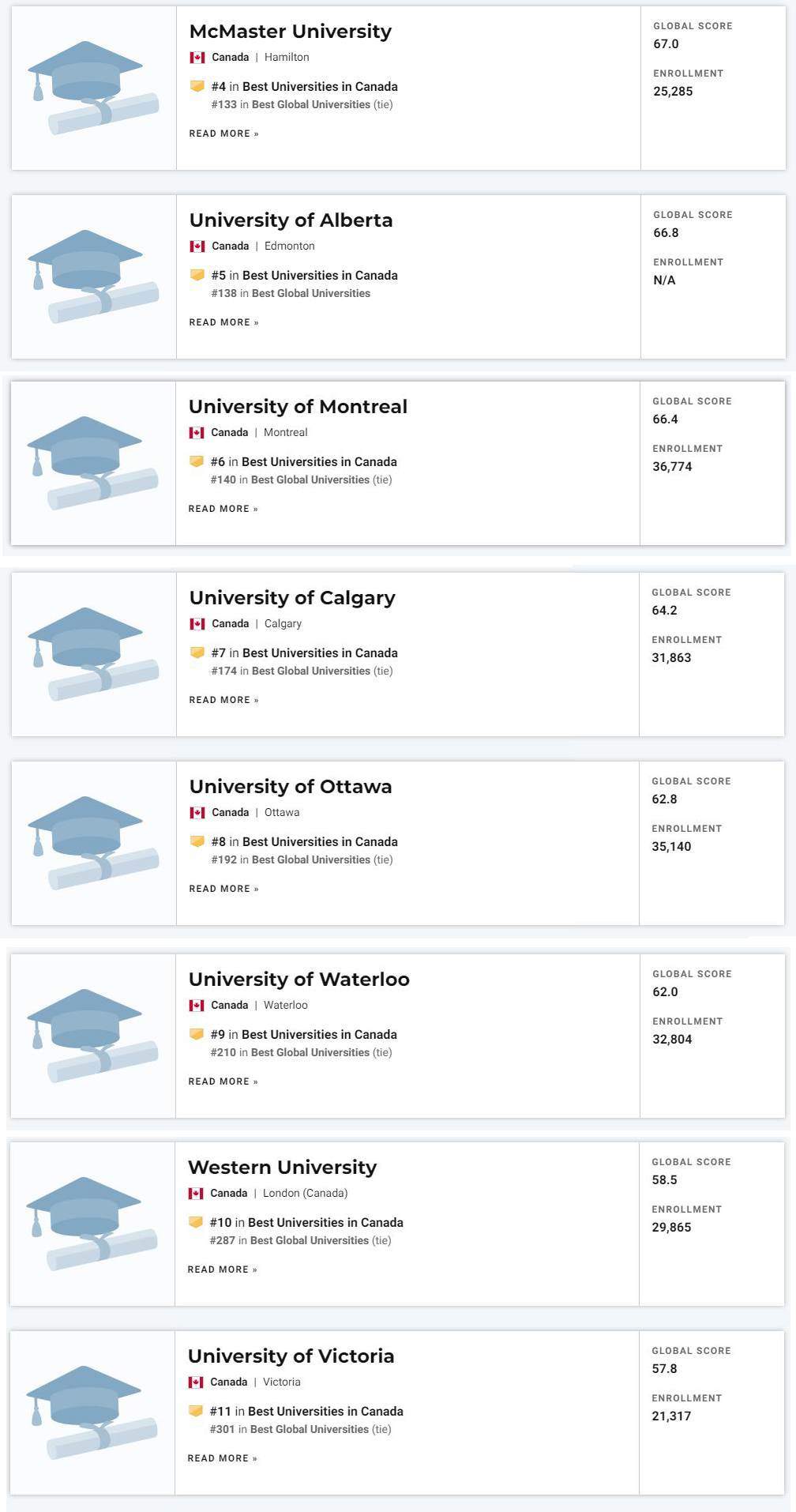This screenshot has width=796, height=1512.
Task: Click Canada flag under University of Victoria
Action: pyautogui.click(x=196, y=1382)
